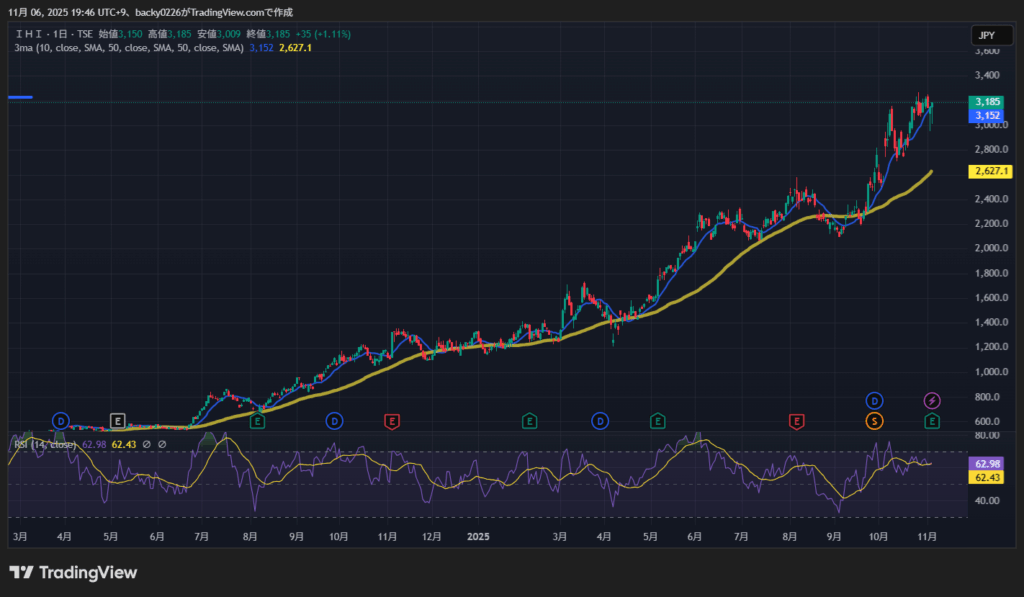1024x597 pixels.
Task: Click the purple 62.98 RSI value label
Action: pos(987,464)
